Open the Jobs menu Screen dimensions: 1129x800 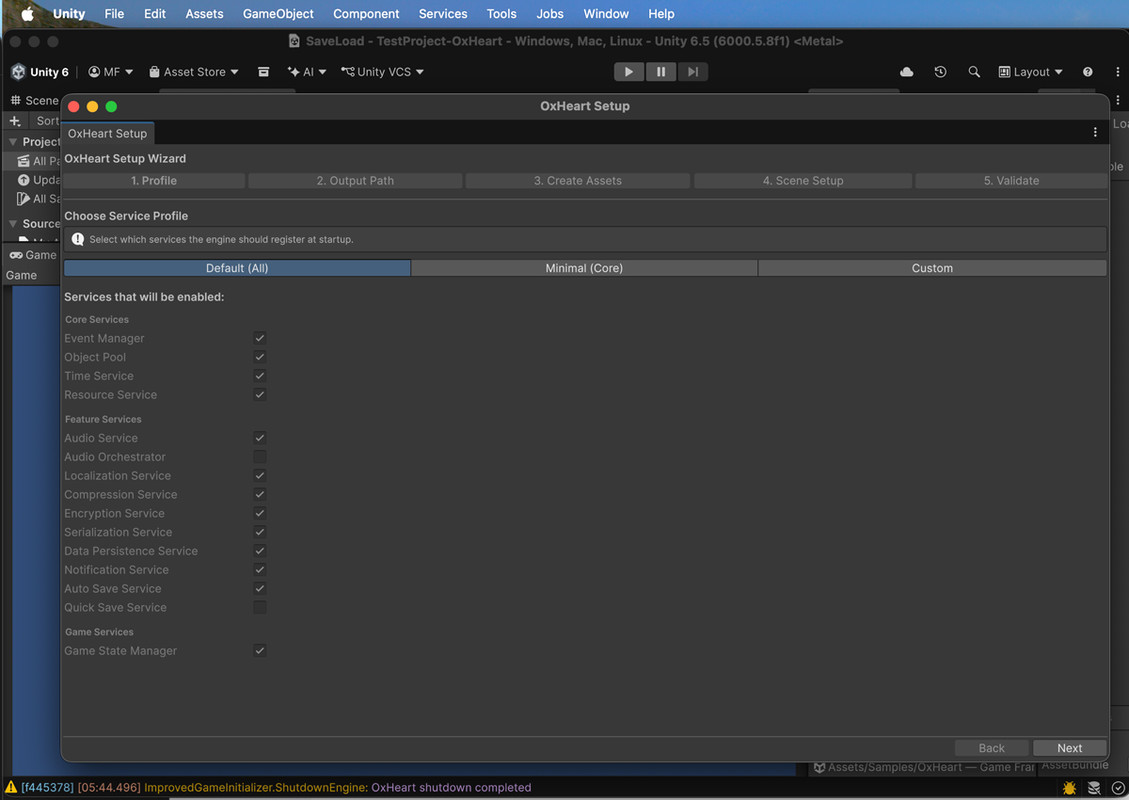[549, 14]
